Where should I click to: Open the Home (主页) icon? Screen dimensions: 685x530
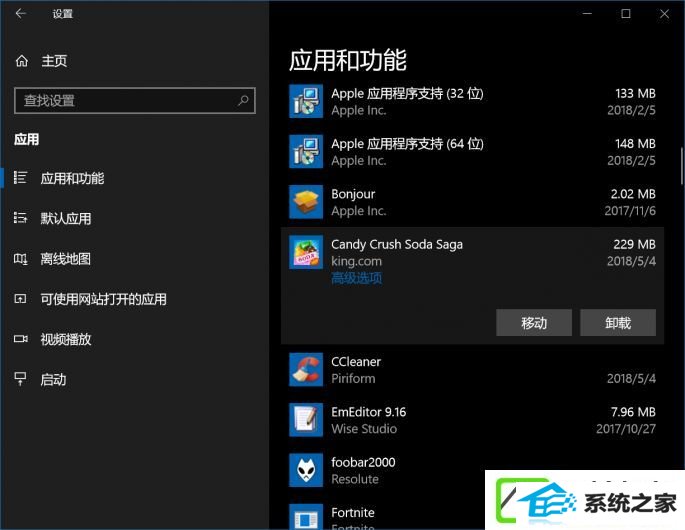tap(22, 61)
